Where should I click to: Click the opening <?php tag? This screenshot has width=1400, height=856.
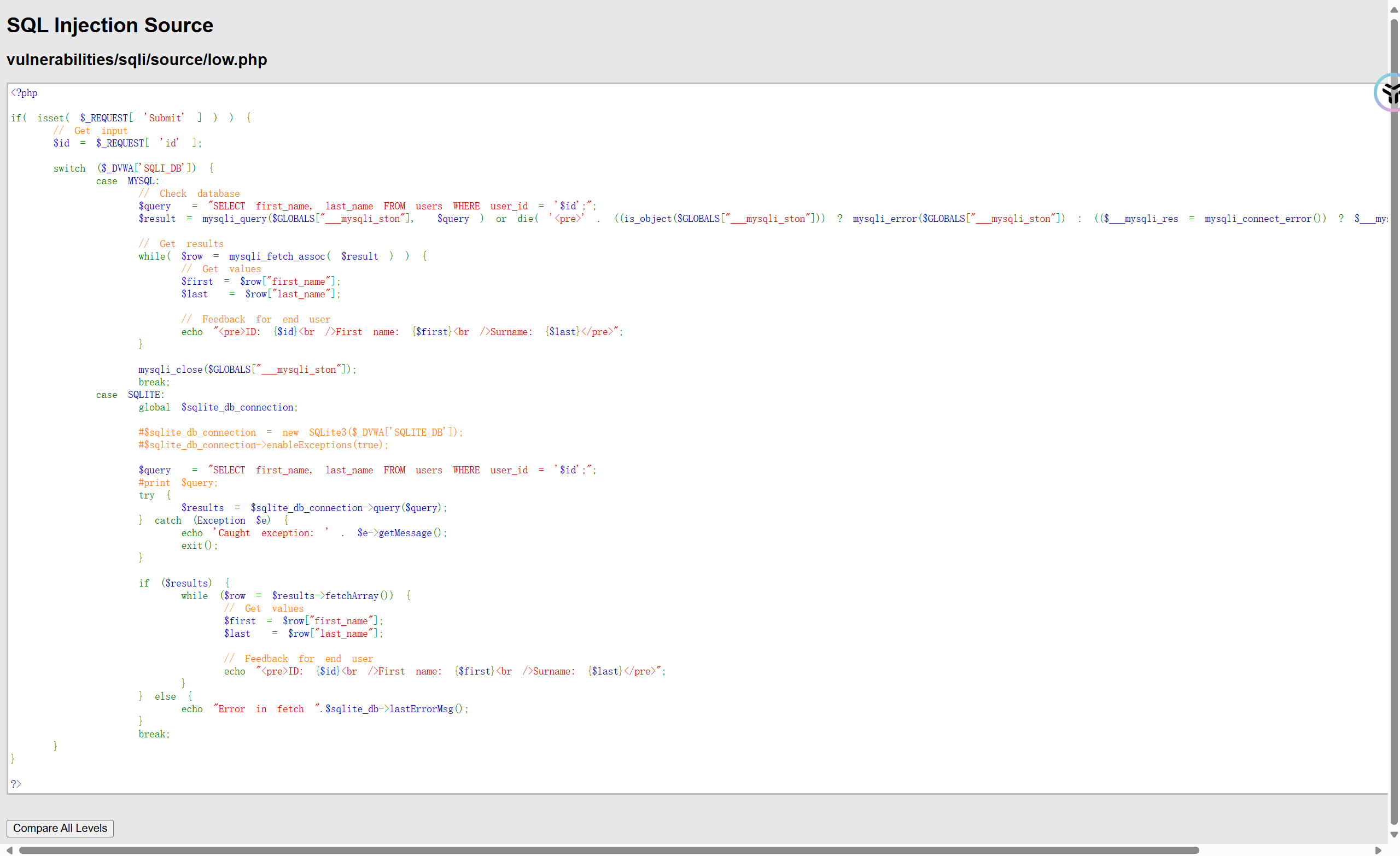pyautogui.click(x=25, y=92)
